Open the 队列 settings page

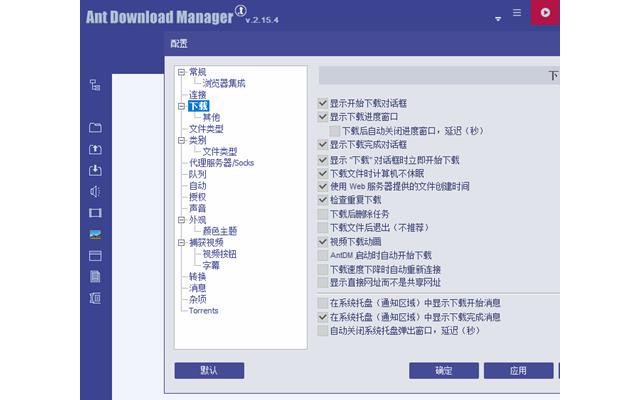click(x=198, y=174)
